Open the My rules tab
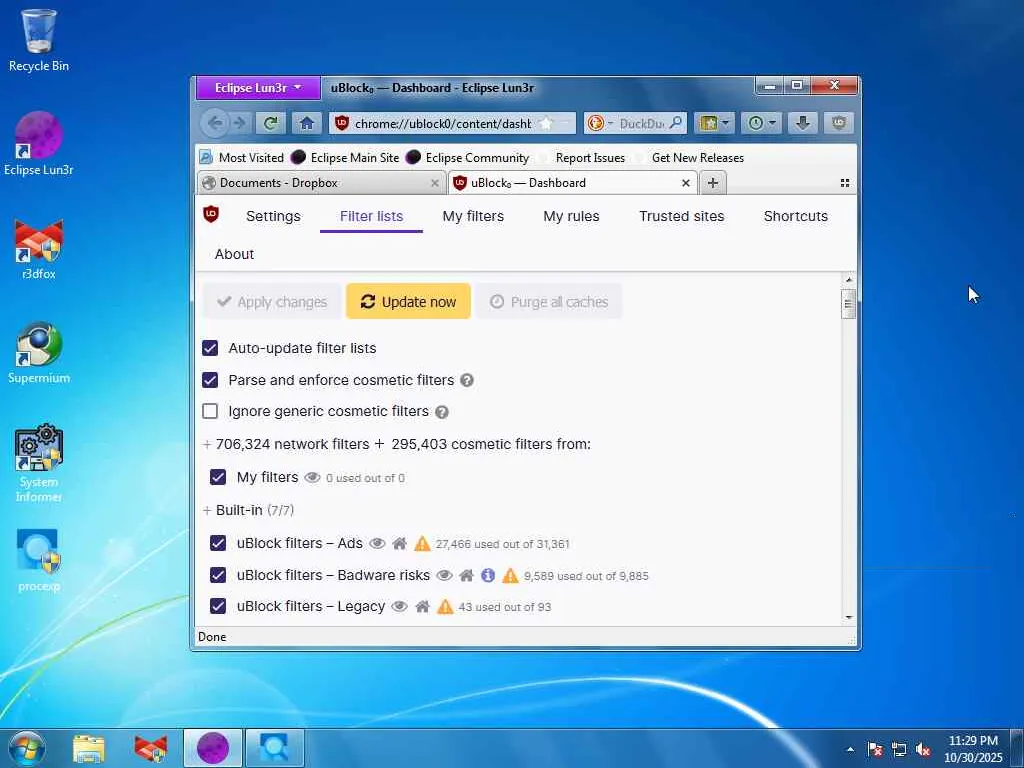Screen dimensions: 1024x768 (x=571, y=216)
